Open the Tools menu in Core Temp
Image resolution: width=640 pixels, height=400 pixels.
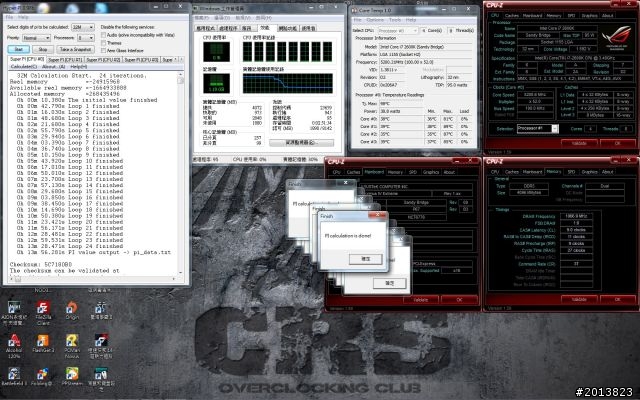[x=395, y=20]
